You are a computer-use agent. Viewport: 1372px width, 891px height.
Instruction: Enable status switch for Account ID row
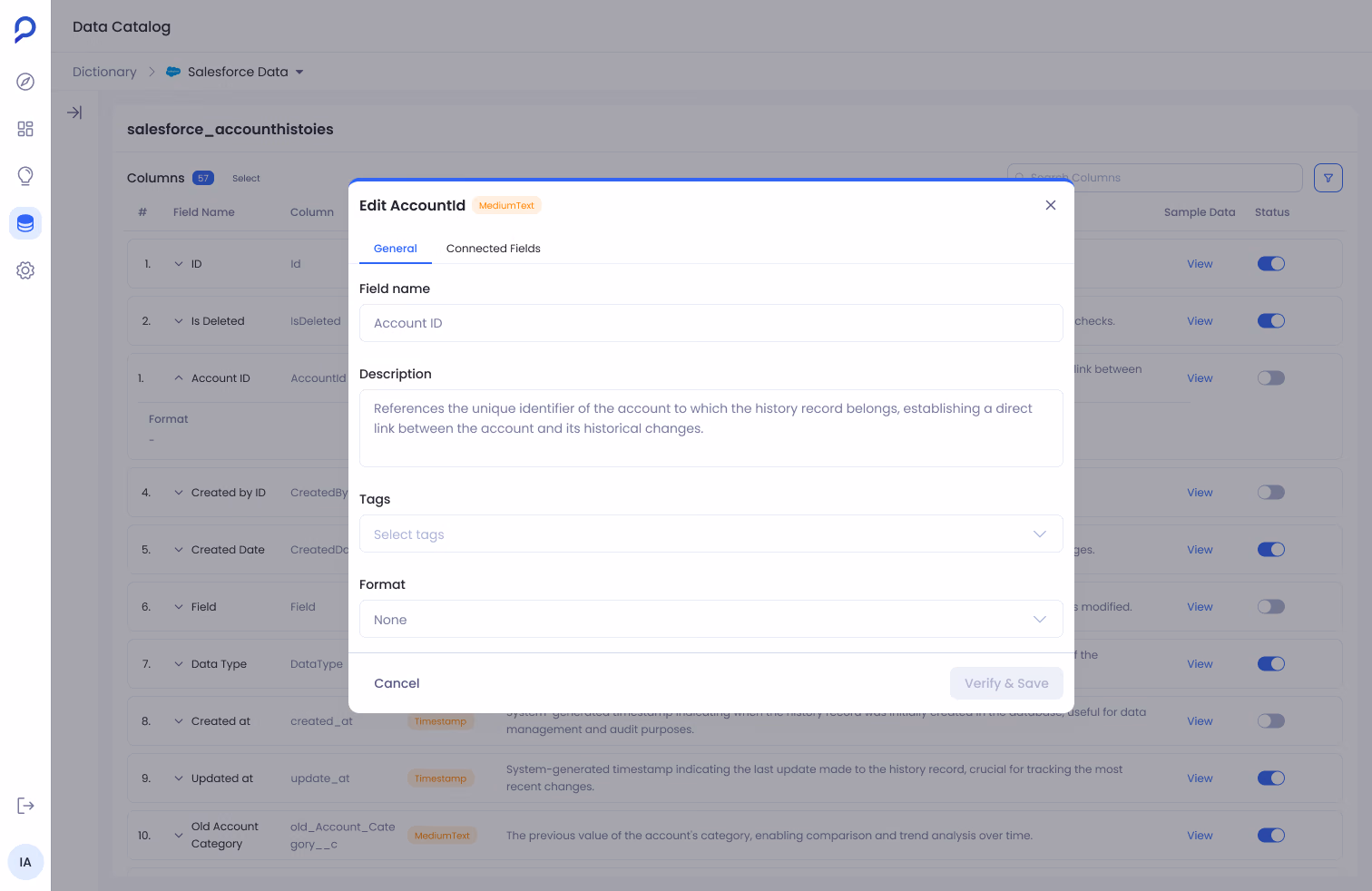pos(1271,378)
